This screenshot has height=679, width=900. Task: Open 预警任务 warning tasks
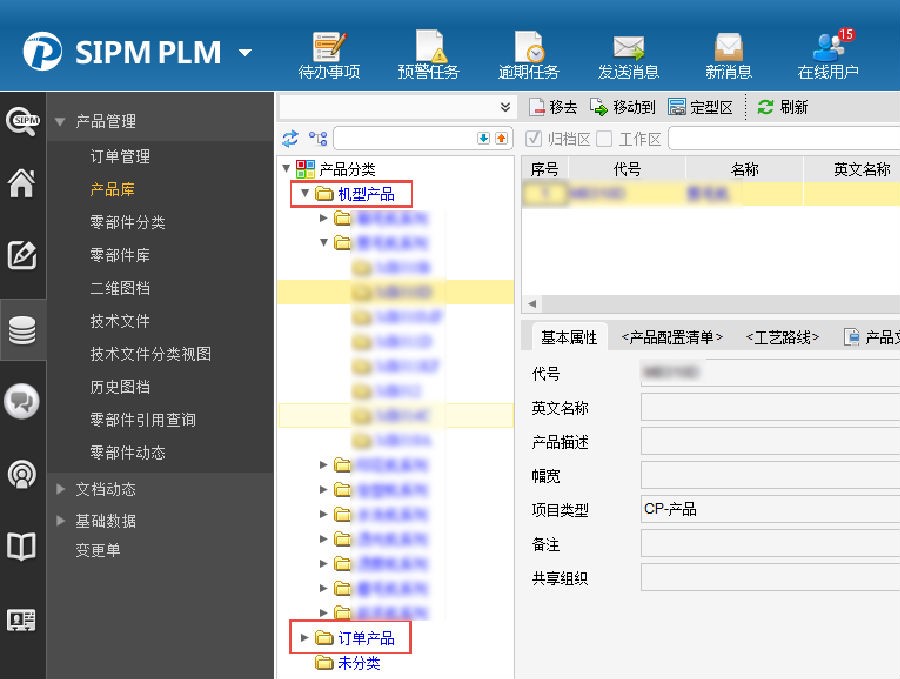(428, 55)
